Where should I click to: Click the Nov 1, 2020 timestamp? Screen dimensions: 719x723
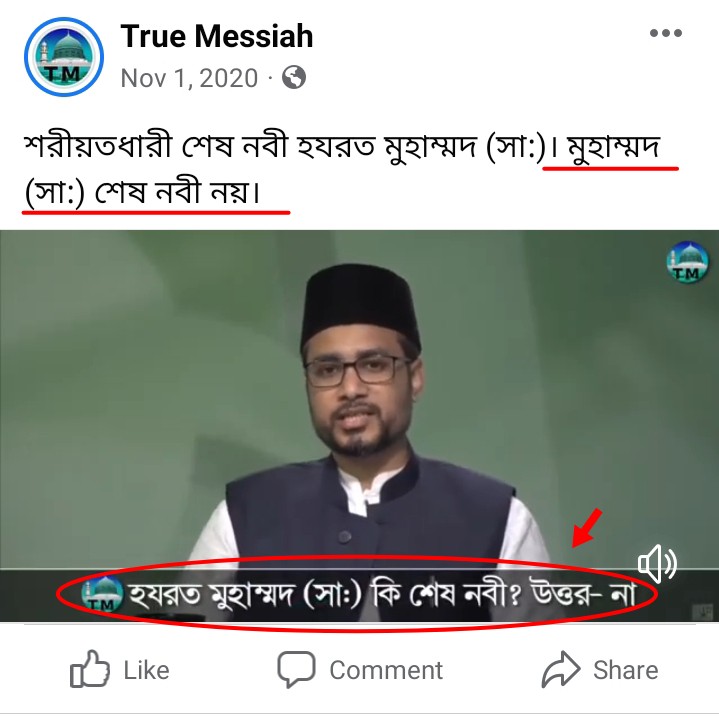click(189, 77)
